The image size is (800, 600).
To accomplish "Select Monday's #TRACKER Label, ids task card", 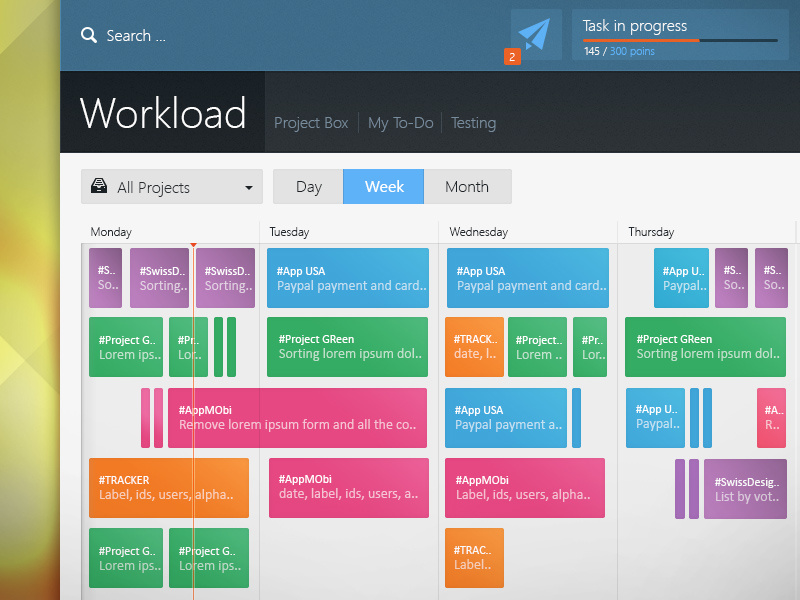I will (169, 488).
